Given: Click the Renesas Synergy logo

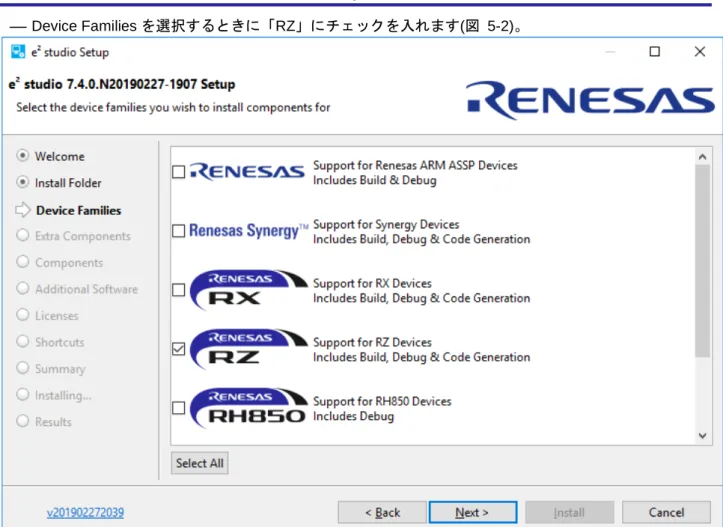Looking at the screenshot, I should click(249, 231).
